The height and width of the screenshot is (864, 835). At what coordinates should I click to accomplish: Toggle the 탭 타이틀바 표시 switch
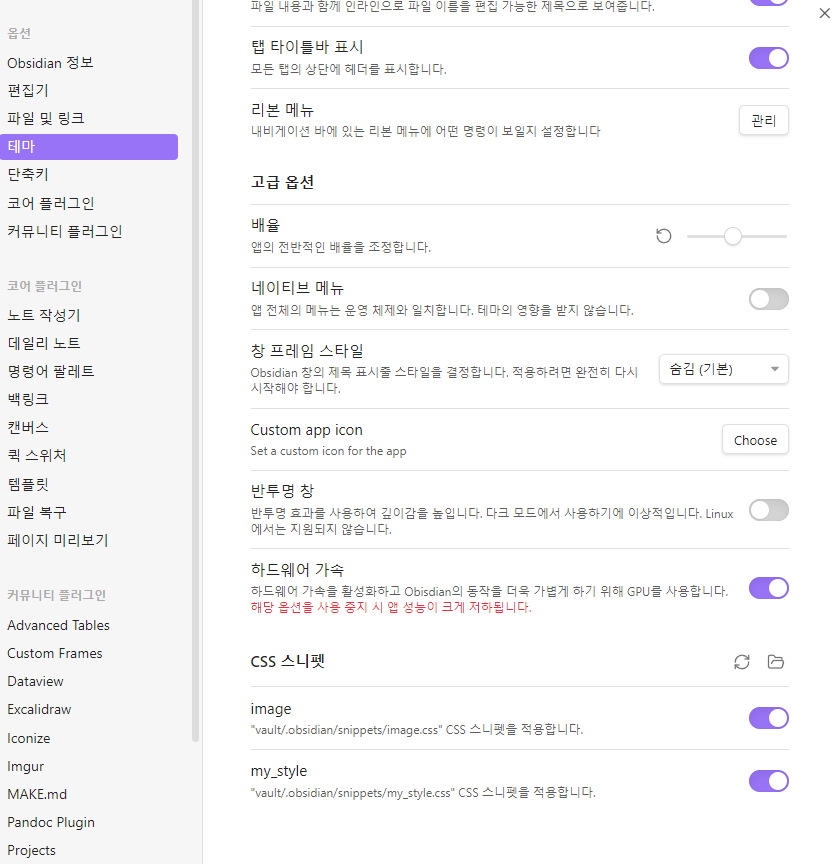coord(768,58)
